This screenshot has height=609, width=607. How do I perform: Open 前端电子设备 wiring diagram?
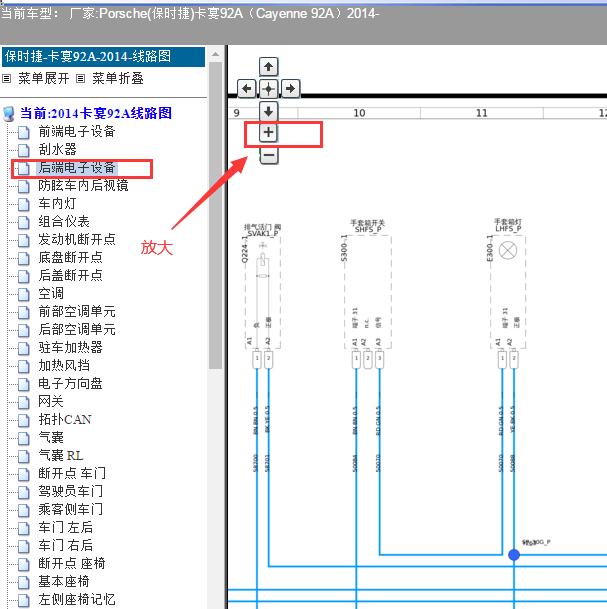pos(77,132)
